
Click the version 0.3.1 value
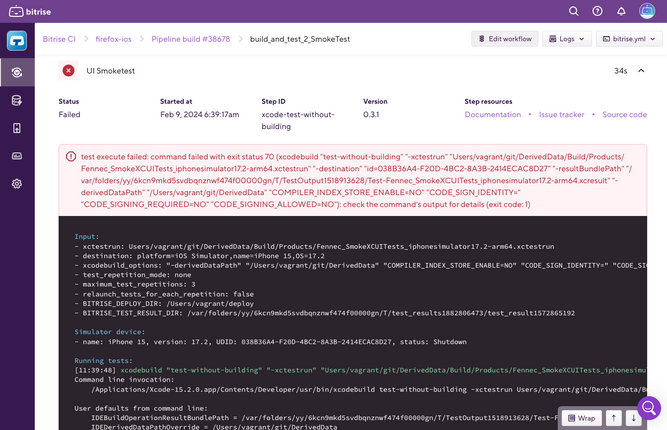(371, 114)
